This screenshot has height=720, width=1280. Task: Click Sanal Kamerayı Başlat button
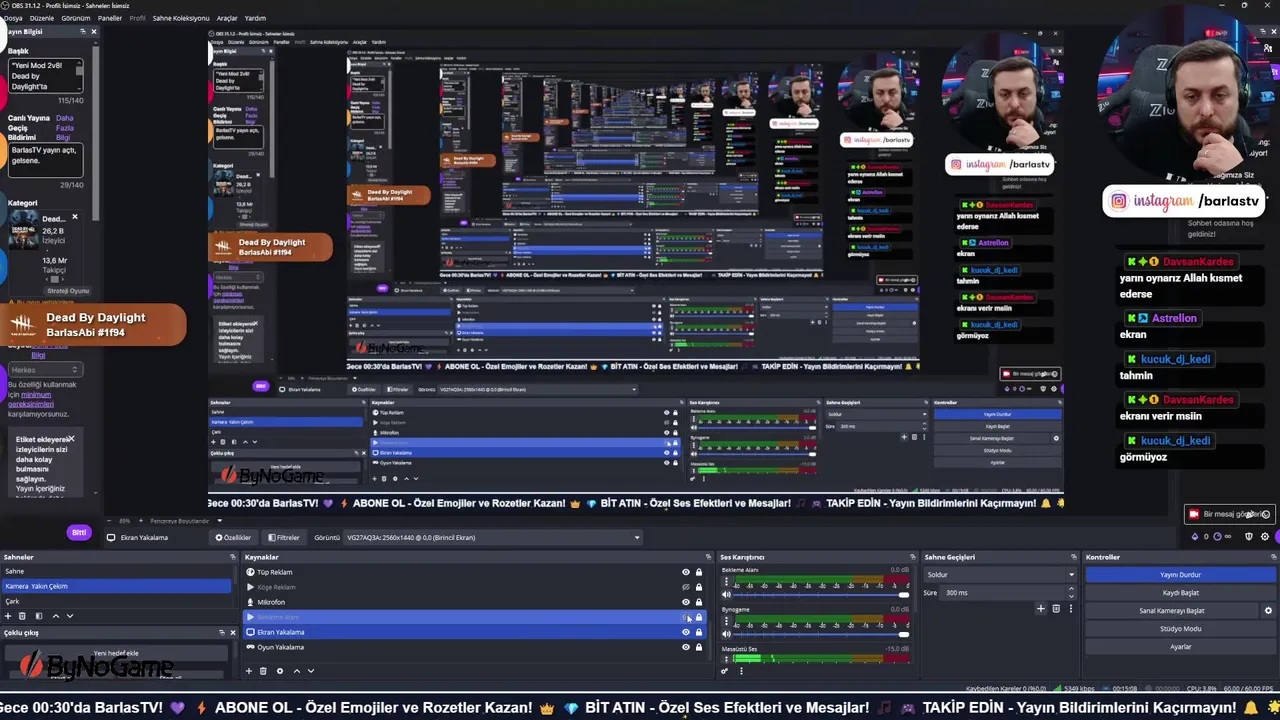(1172, 611)
